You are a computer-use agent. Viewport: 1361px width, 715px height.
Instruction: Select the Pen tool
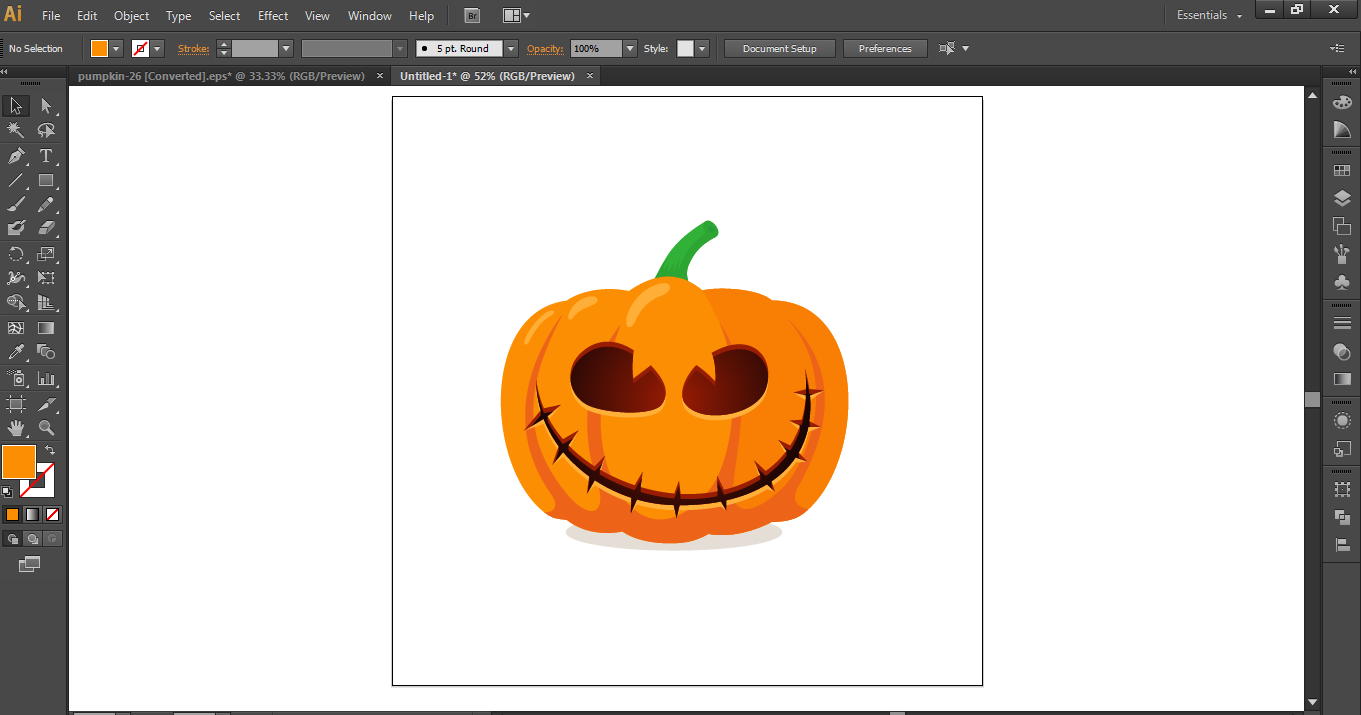16,156
